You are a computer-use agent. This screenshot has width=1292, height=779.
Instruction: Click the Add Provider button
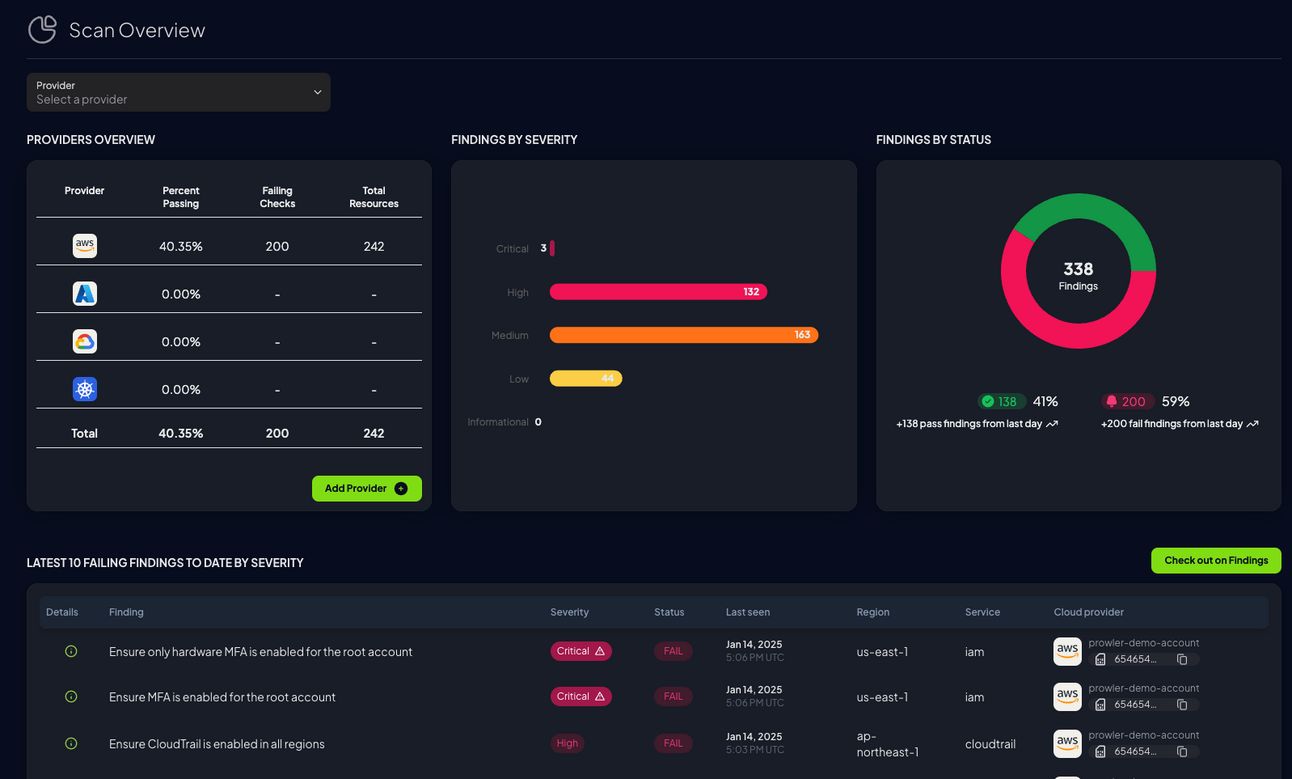point(367,488)
